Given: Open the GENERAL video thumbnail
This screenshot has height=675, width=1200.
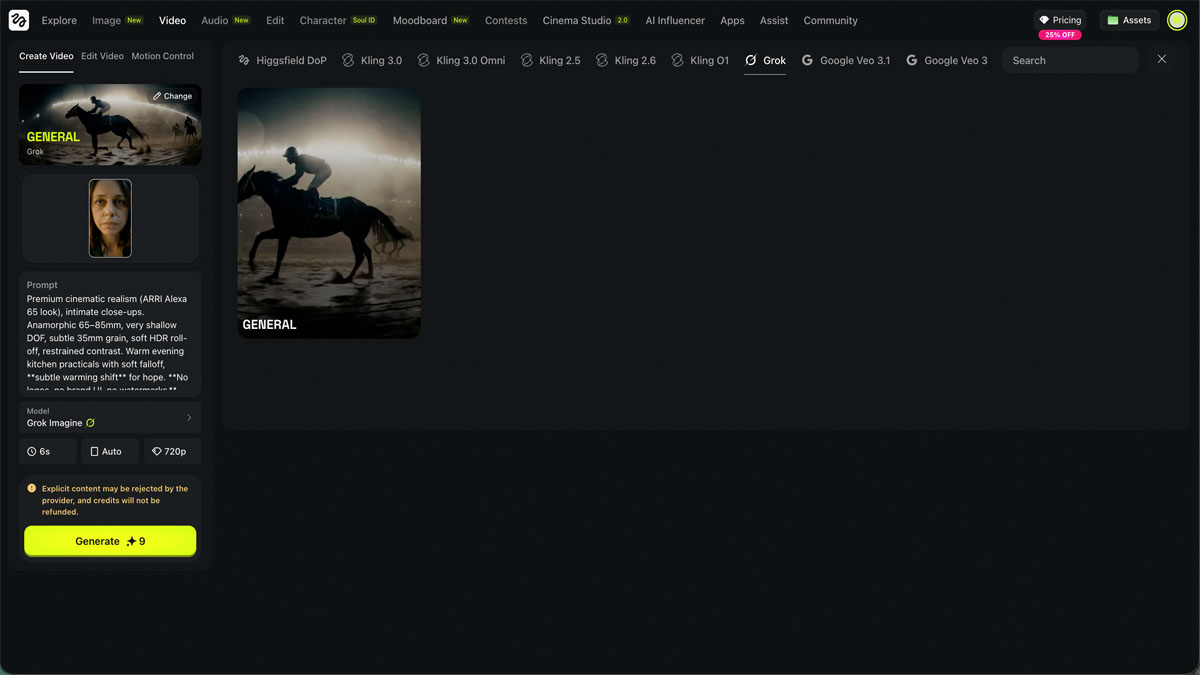Looking at the screenshot, I should coord(328,213).
